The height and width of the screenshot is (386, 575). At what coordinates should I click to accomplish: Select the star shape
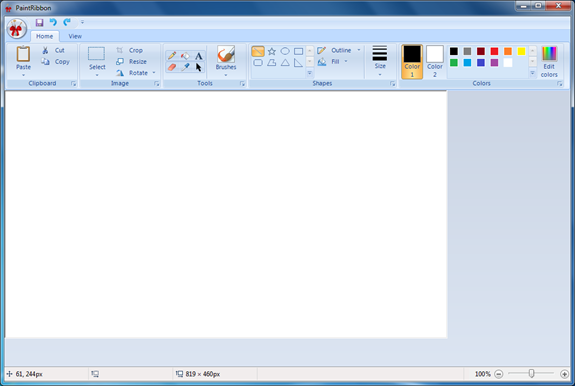tap(271, 51)
